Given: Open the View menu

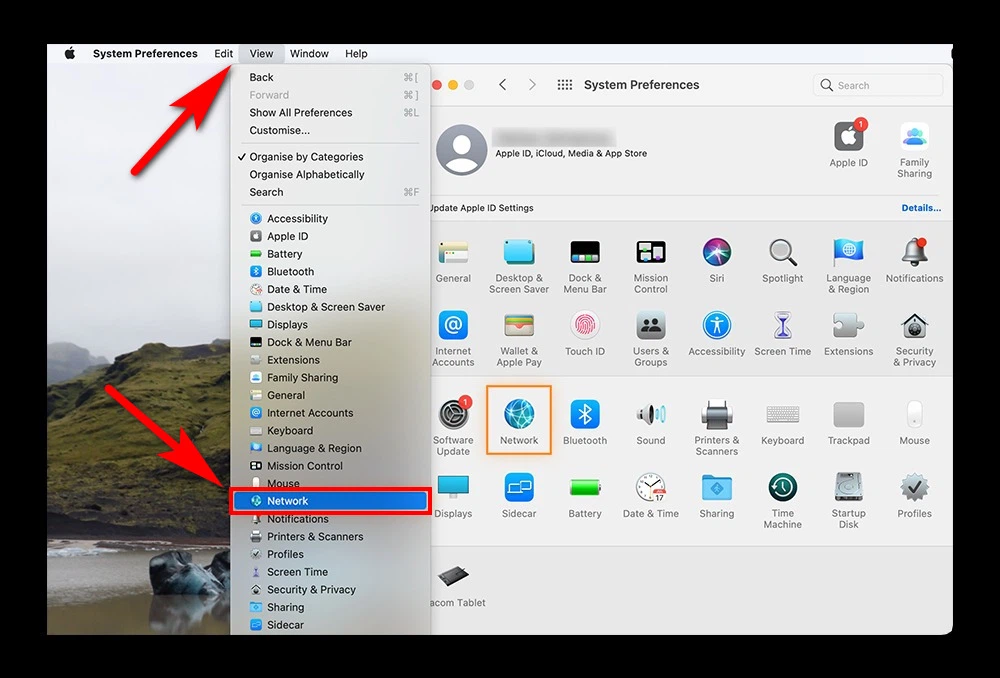Looking at the screenshot, I should [261, 54].
